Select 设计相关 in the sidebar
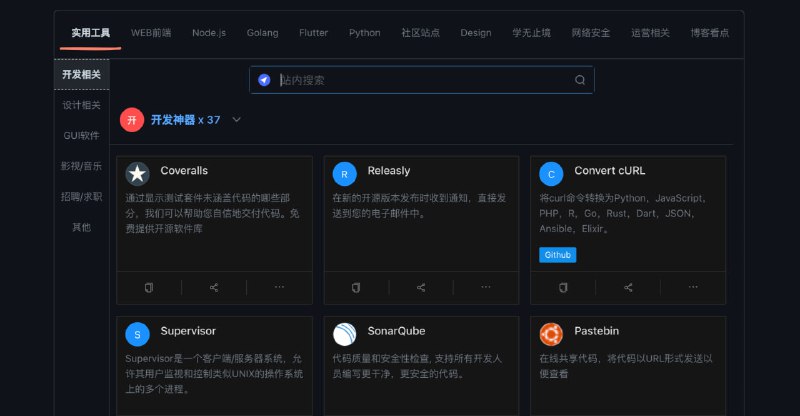The image size is (800, 416). click(x=82, y=105)
